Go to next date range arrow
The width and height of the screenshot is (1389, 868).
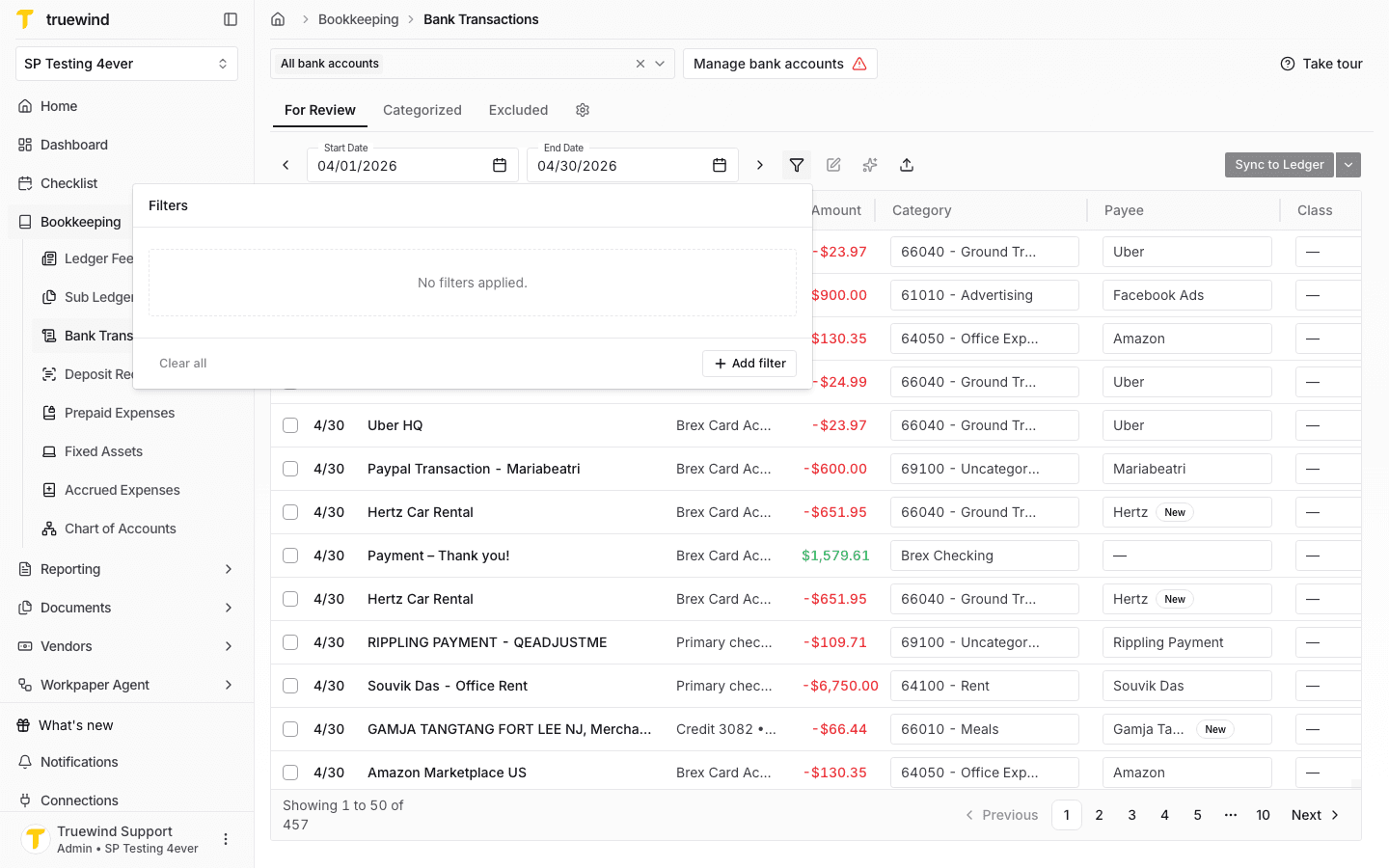tap(760, 165)
